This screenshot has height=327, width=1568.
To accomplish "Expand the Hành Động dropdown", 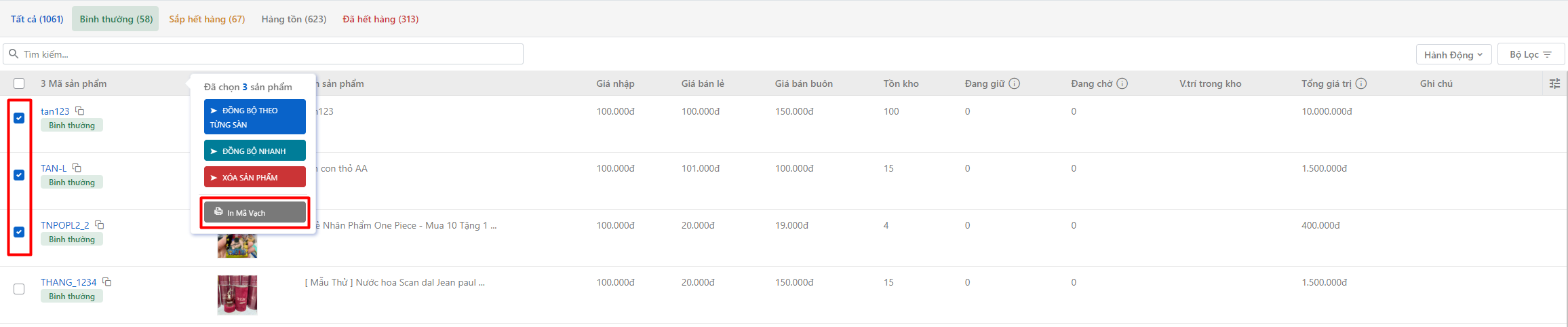I will click(x=1453, y=54).
